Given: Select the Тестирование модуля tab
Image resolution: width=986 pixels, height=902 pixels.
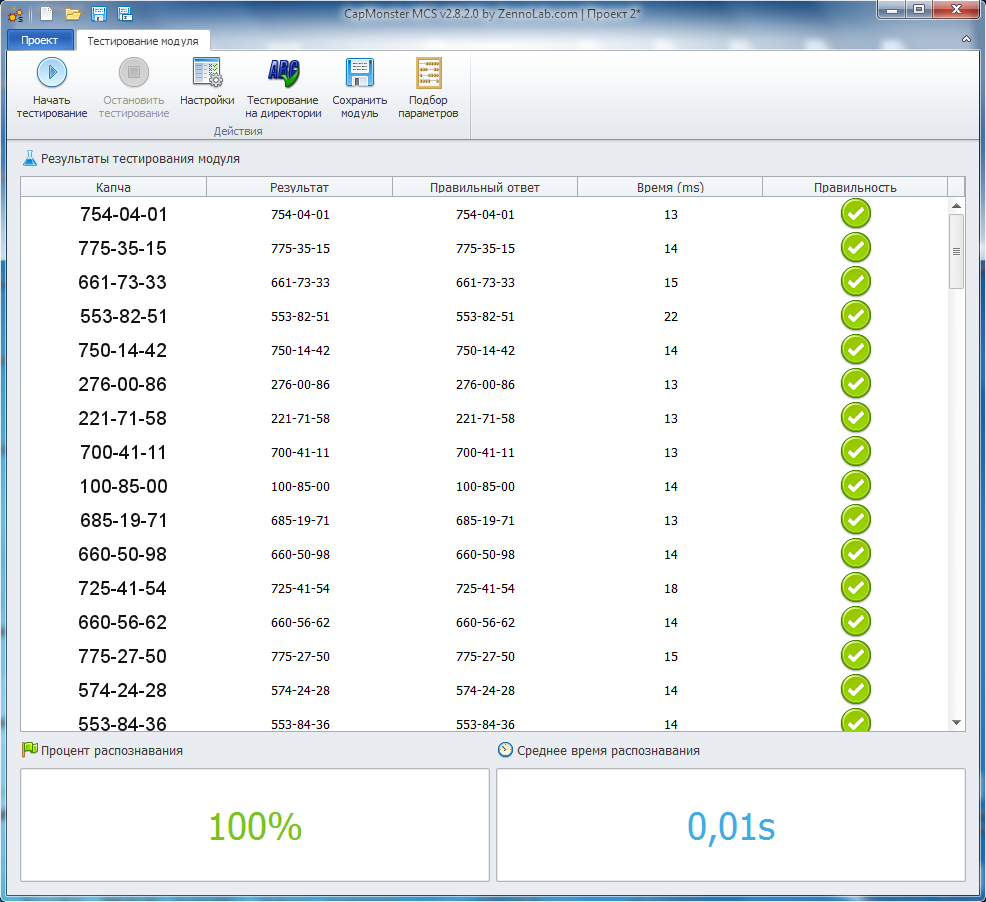Looking at the screenshot, I should [x=143, y=41].
